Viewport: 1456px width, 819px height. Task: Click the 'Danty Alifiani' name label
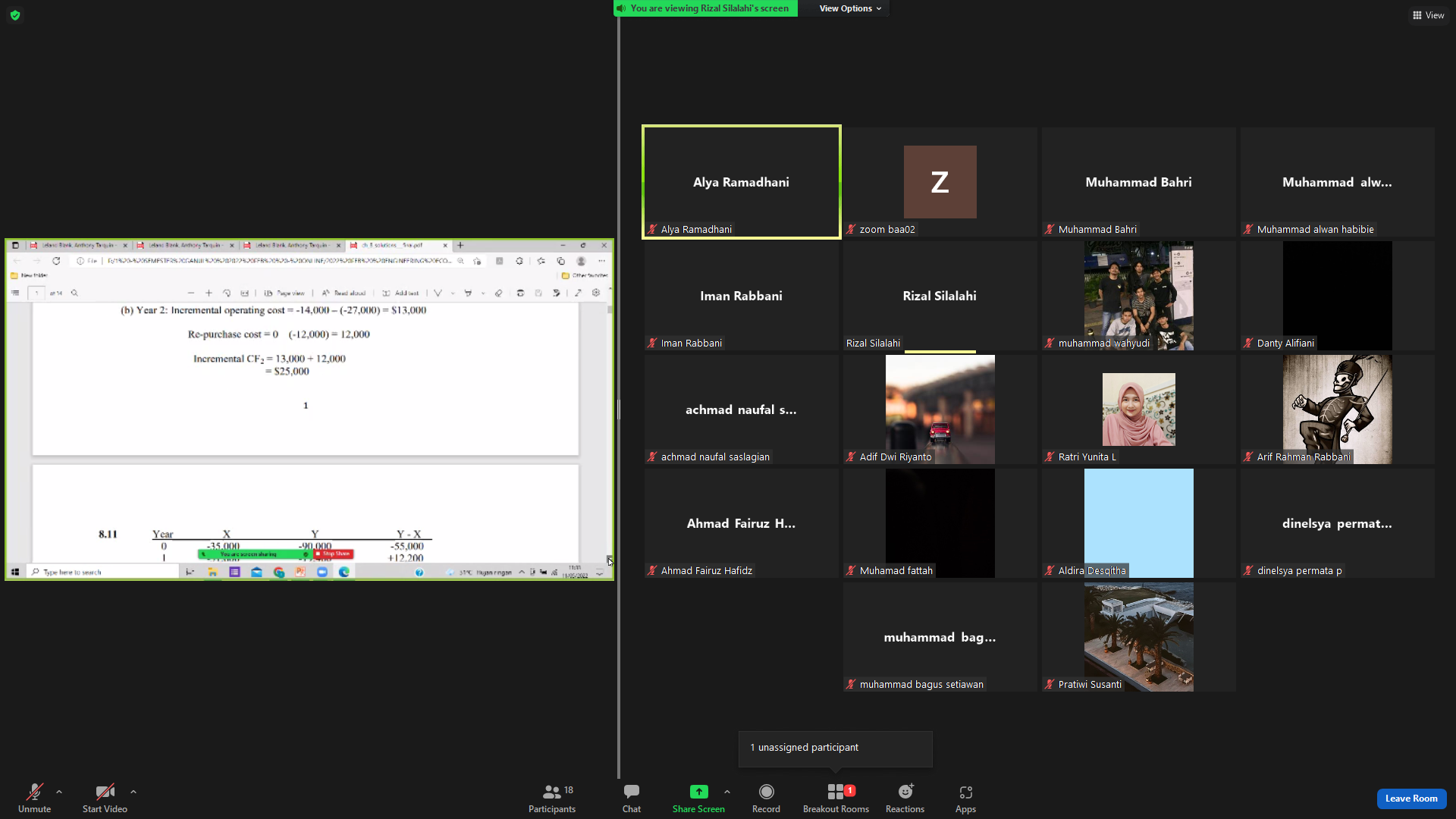(x=1285, y=344)
